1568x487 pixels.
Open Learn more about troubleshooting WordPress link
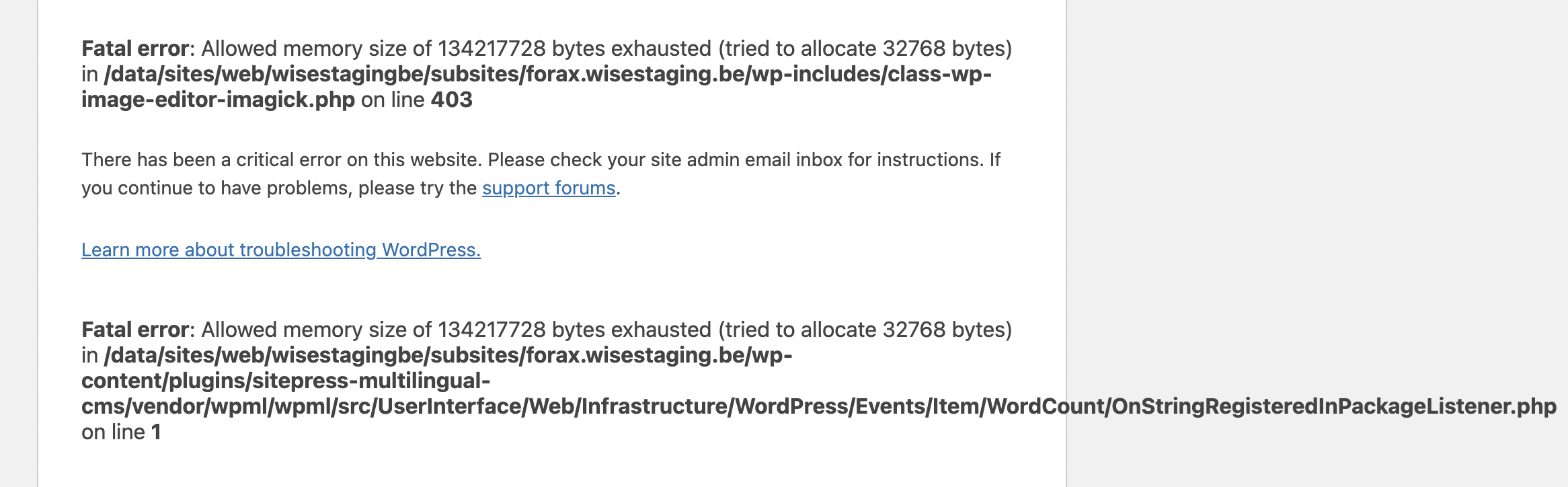tap(281, 250)
